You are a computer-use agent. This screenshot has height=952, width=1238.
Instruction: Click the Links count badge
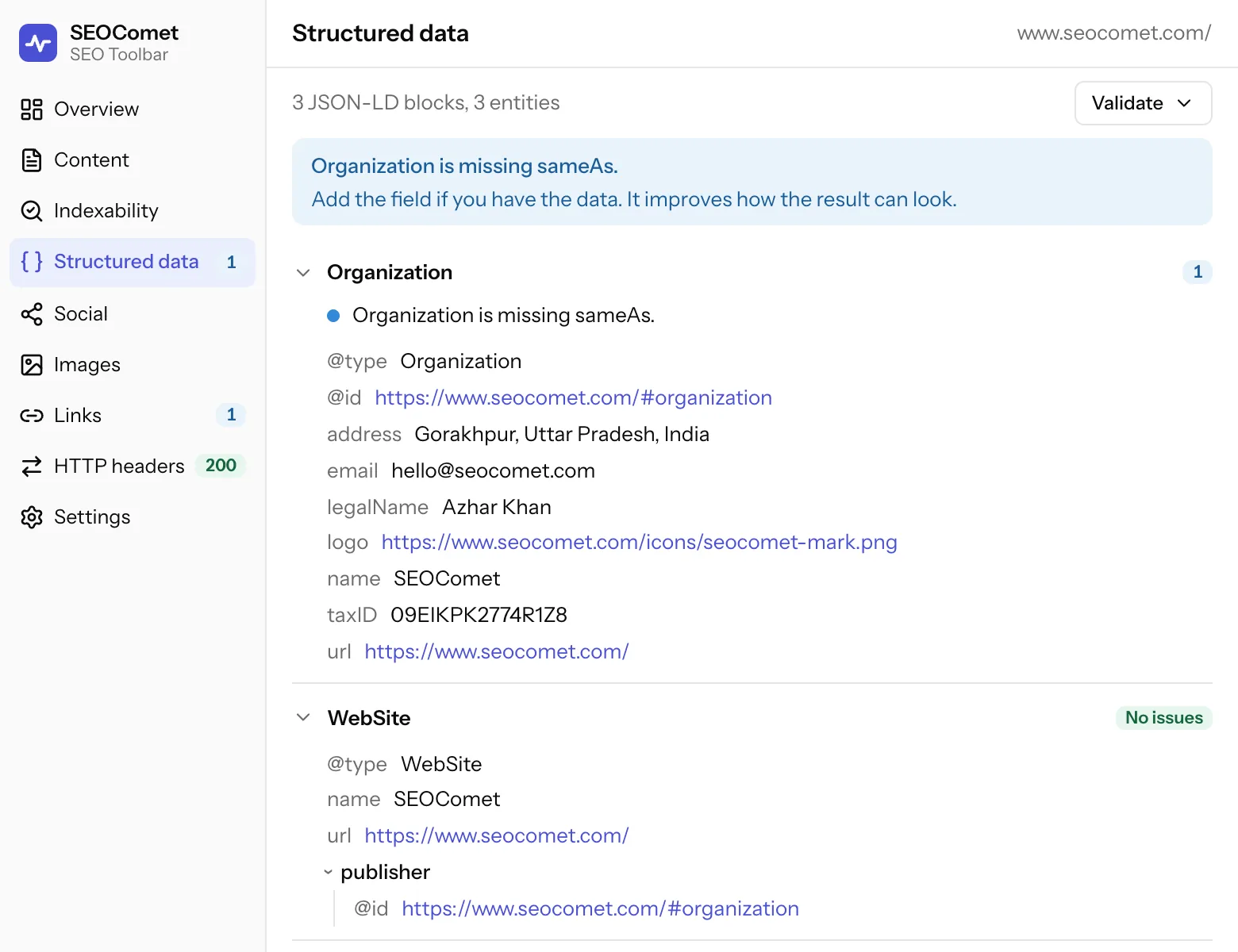click(231, 415)
